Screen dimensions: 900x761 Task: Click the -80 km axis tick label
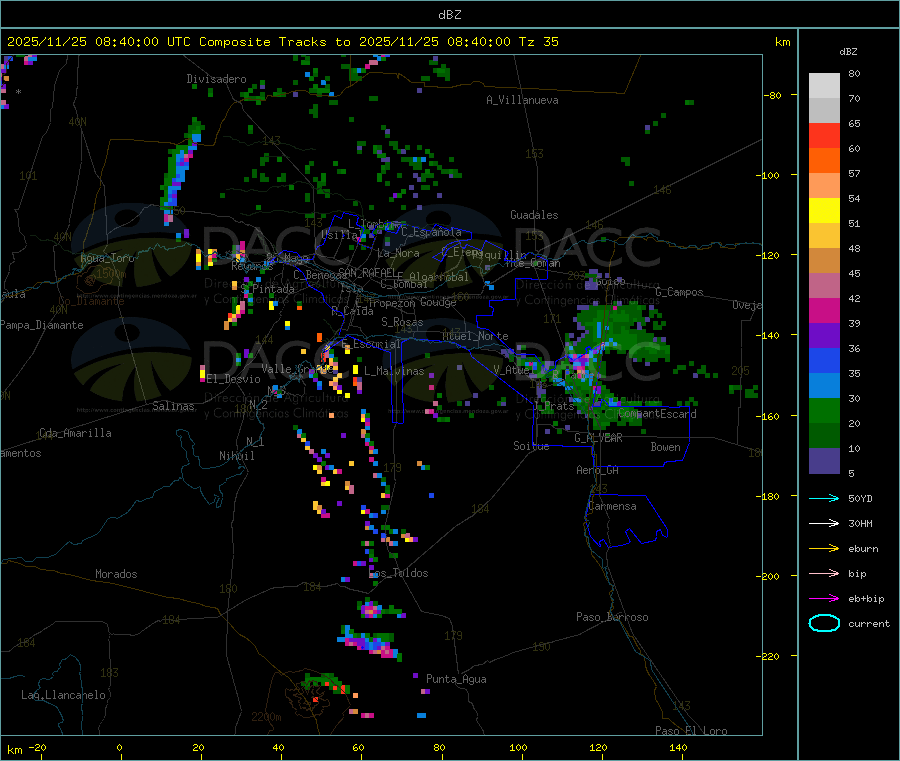(772, 95)
